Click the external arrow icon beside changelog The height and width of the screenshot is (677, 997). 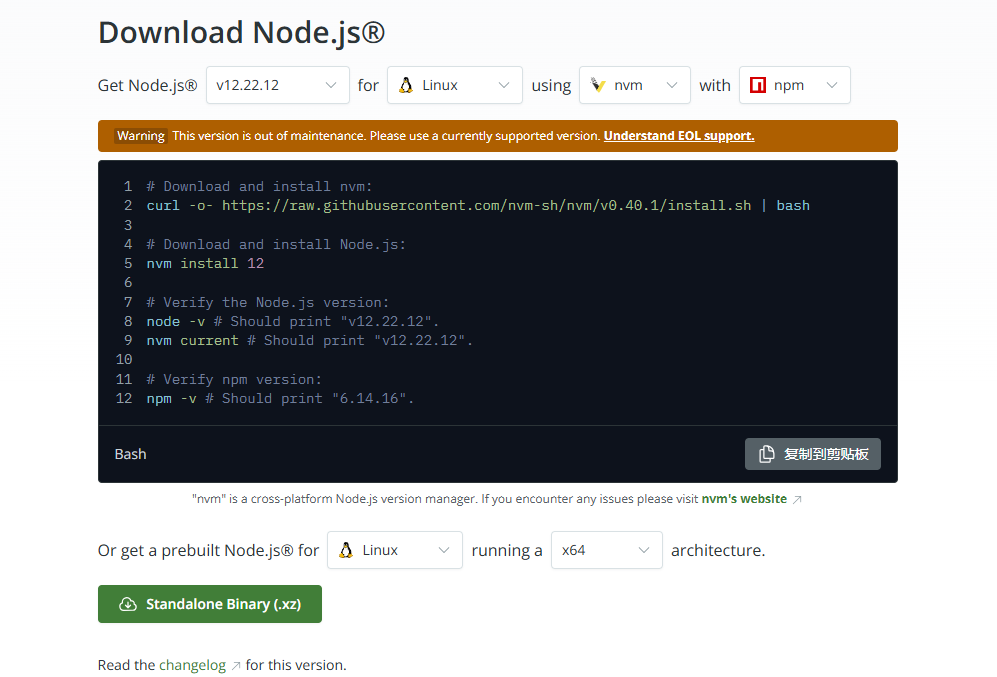(236, 666)
